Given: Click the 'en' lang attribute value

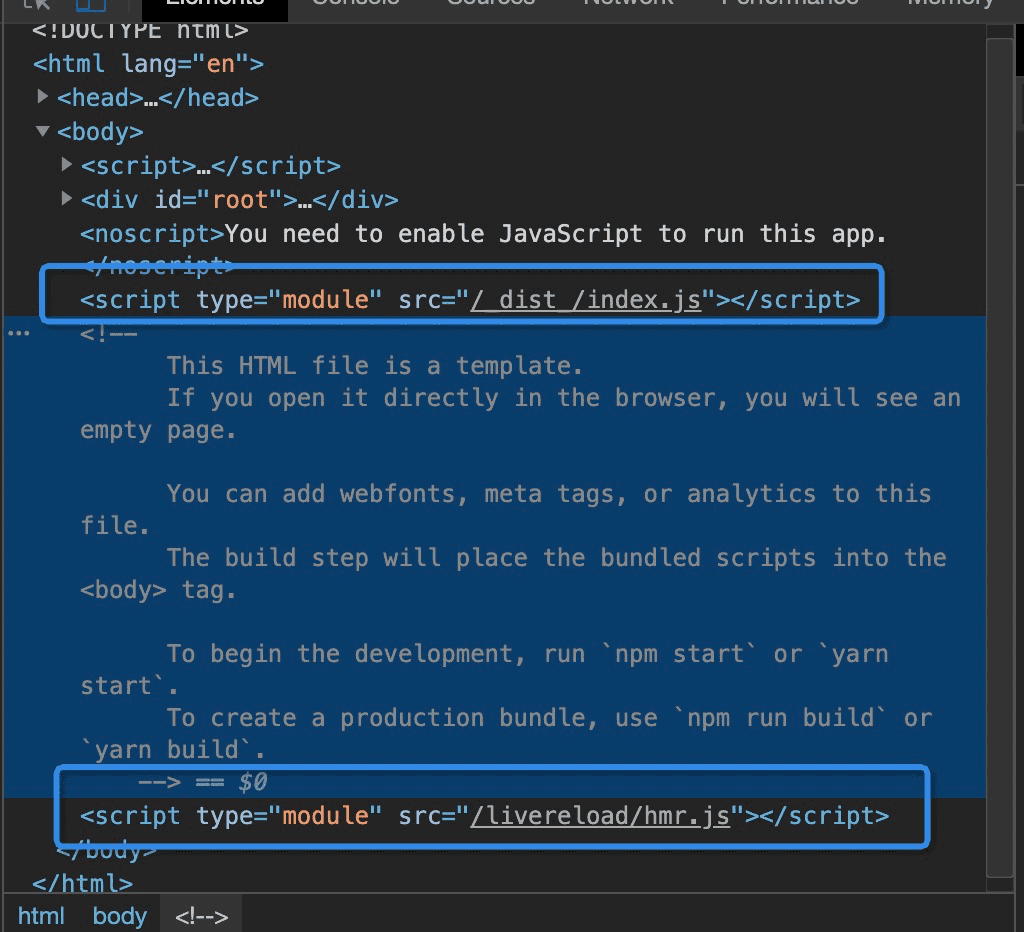Looking at the screenshot, I should point(220,64).
